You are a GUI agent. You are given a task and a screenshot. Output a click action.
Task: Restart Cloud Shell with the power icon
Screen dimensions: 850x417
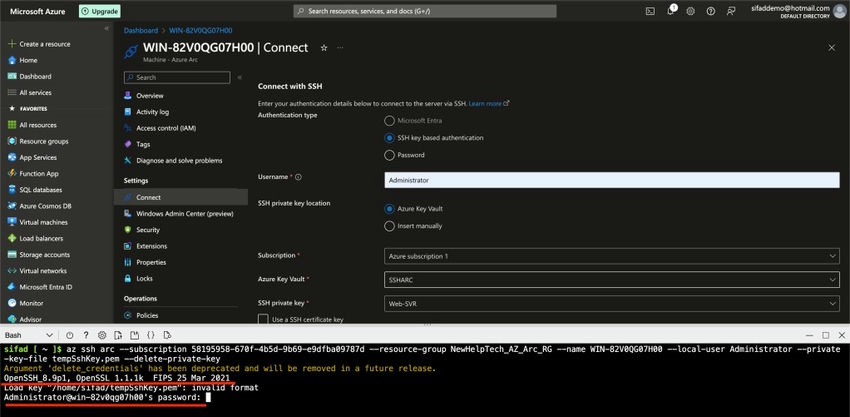[x=69, y=335]
